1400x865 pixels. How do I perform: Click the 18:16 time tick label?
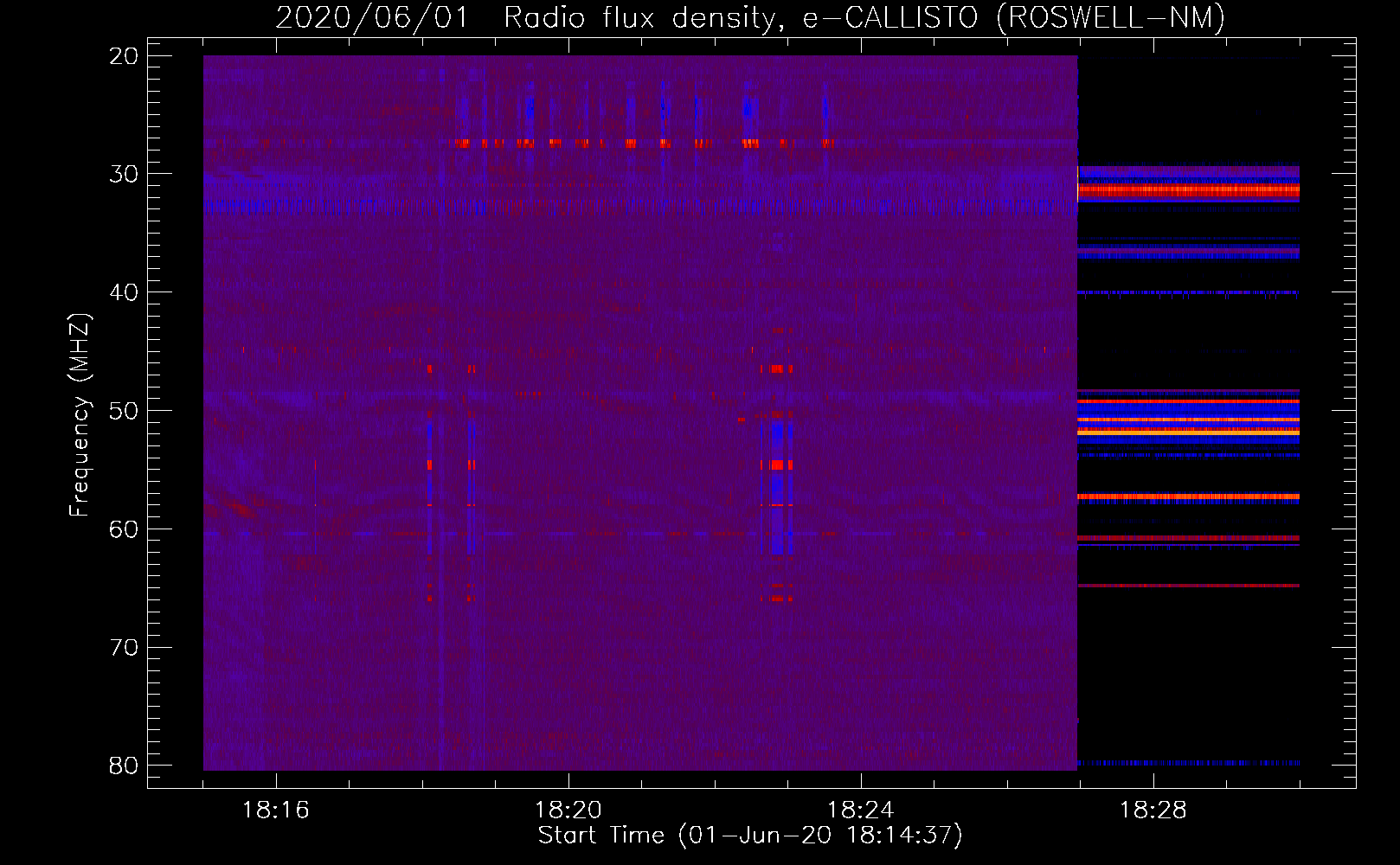click(x=275, y=810)
